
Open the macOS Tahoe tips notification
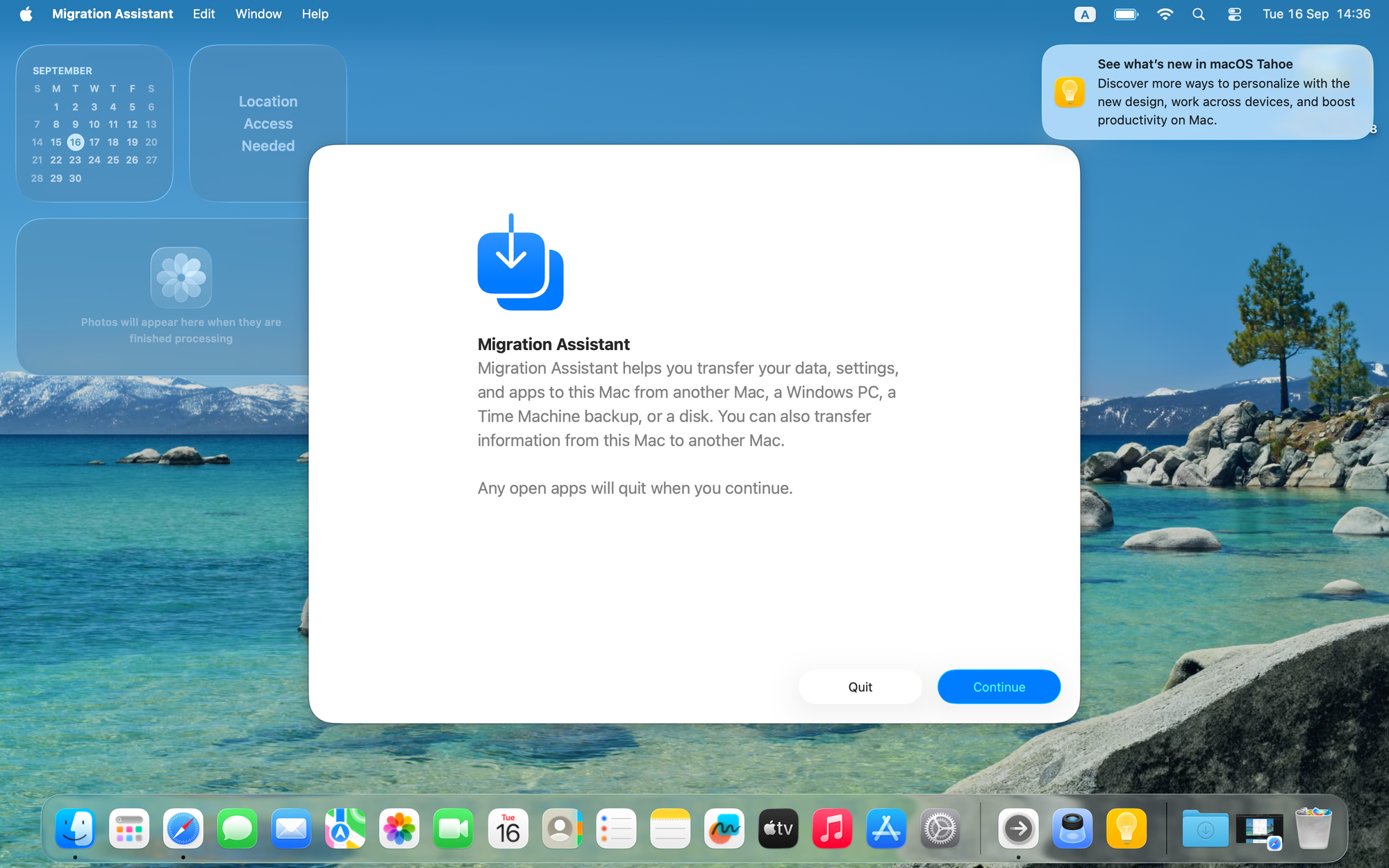click(1207, 92)
